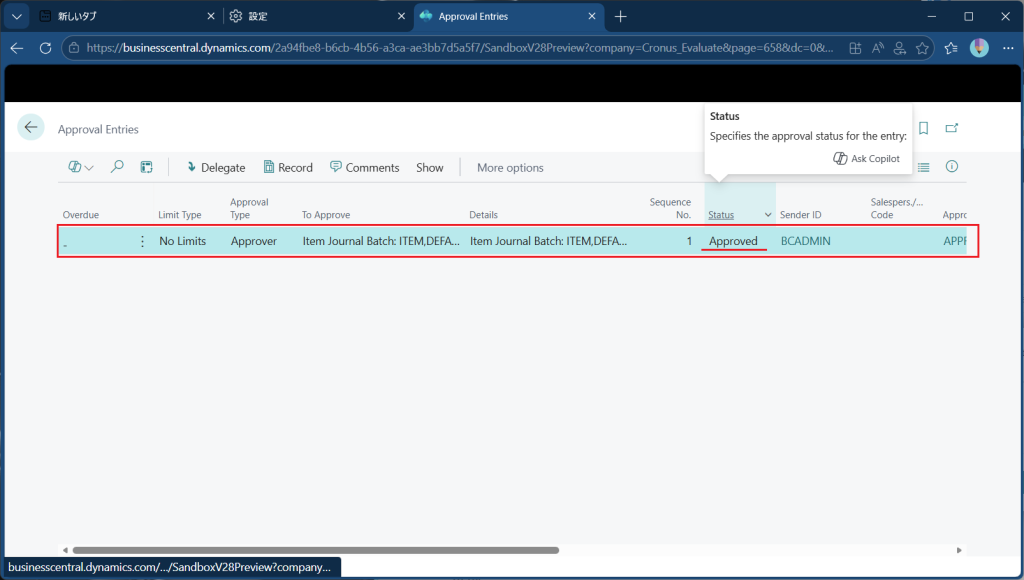The height and width of the screenshot is (580, 1024).
Task: Open the Copilot dropdown in the action bar
Action: pos(81,167)
